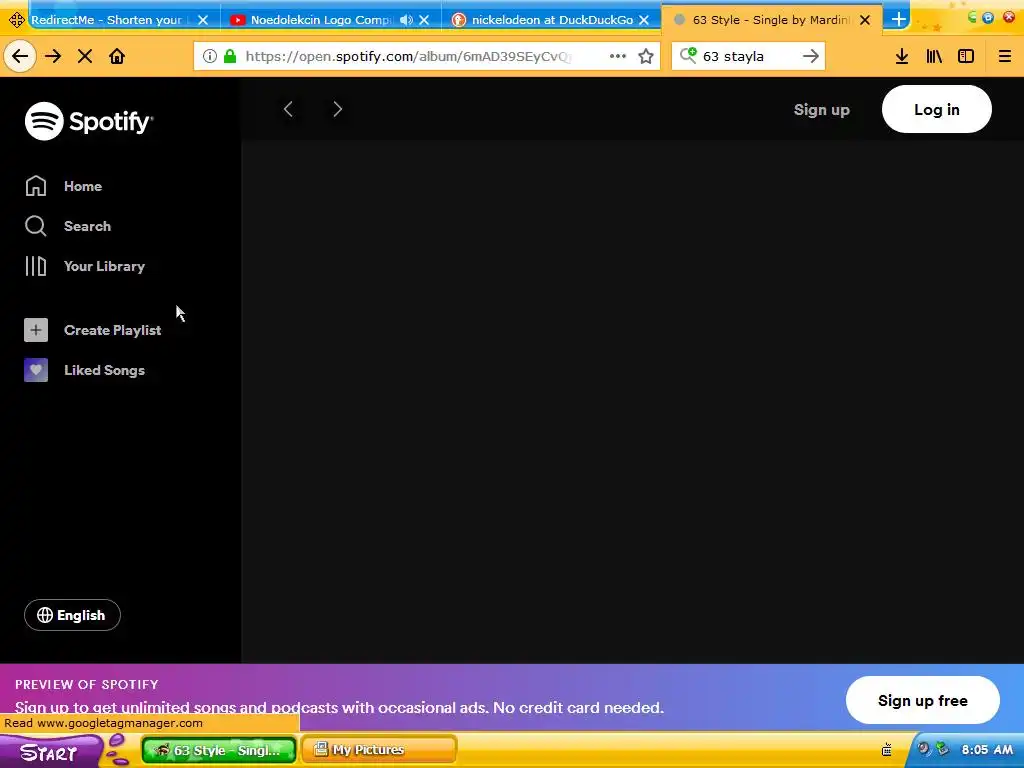The image size is (1024, 768).
Task: Open the hamburger application menu
Action: [1004, 56]
